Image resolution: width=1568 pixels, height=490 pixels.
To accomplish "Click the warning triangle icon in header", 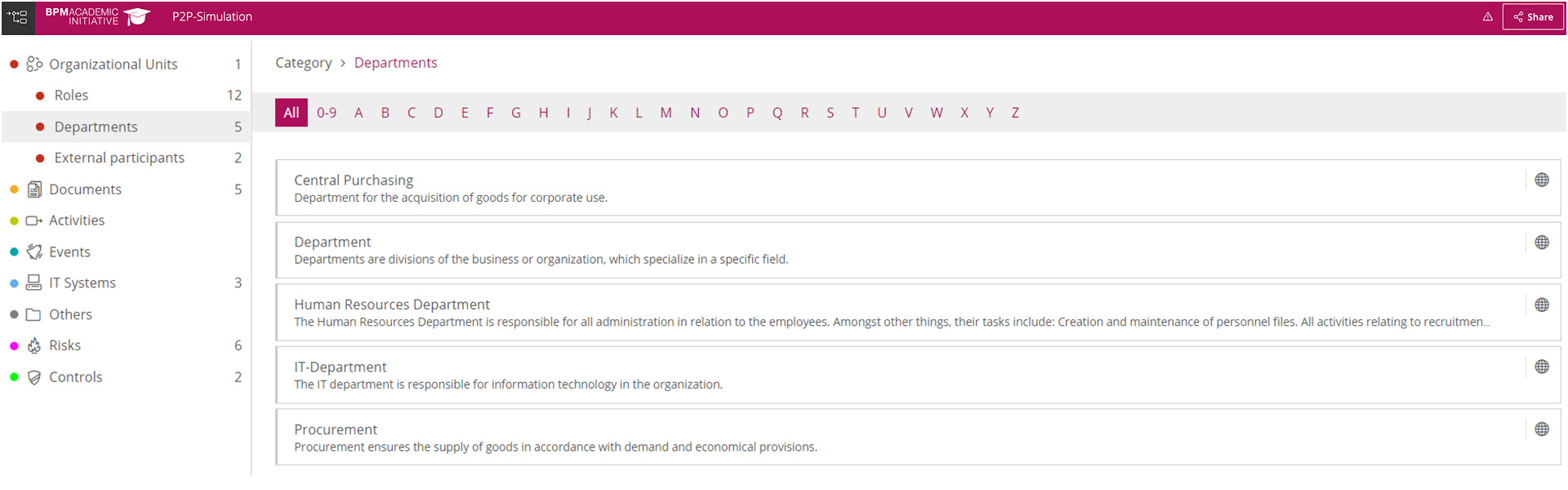I will pyautogui.click(x=1488, y=16).
